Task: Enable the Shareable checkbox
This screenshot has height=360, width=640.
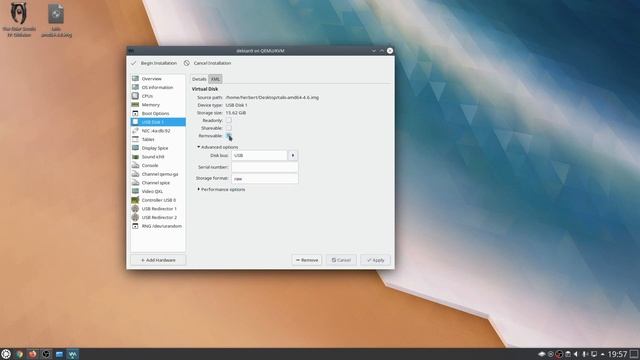Action: click(229, 128)
